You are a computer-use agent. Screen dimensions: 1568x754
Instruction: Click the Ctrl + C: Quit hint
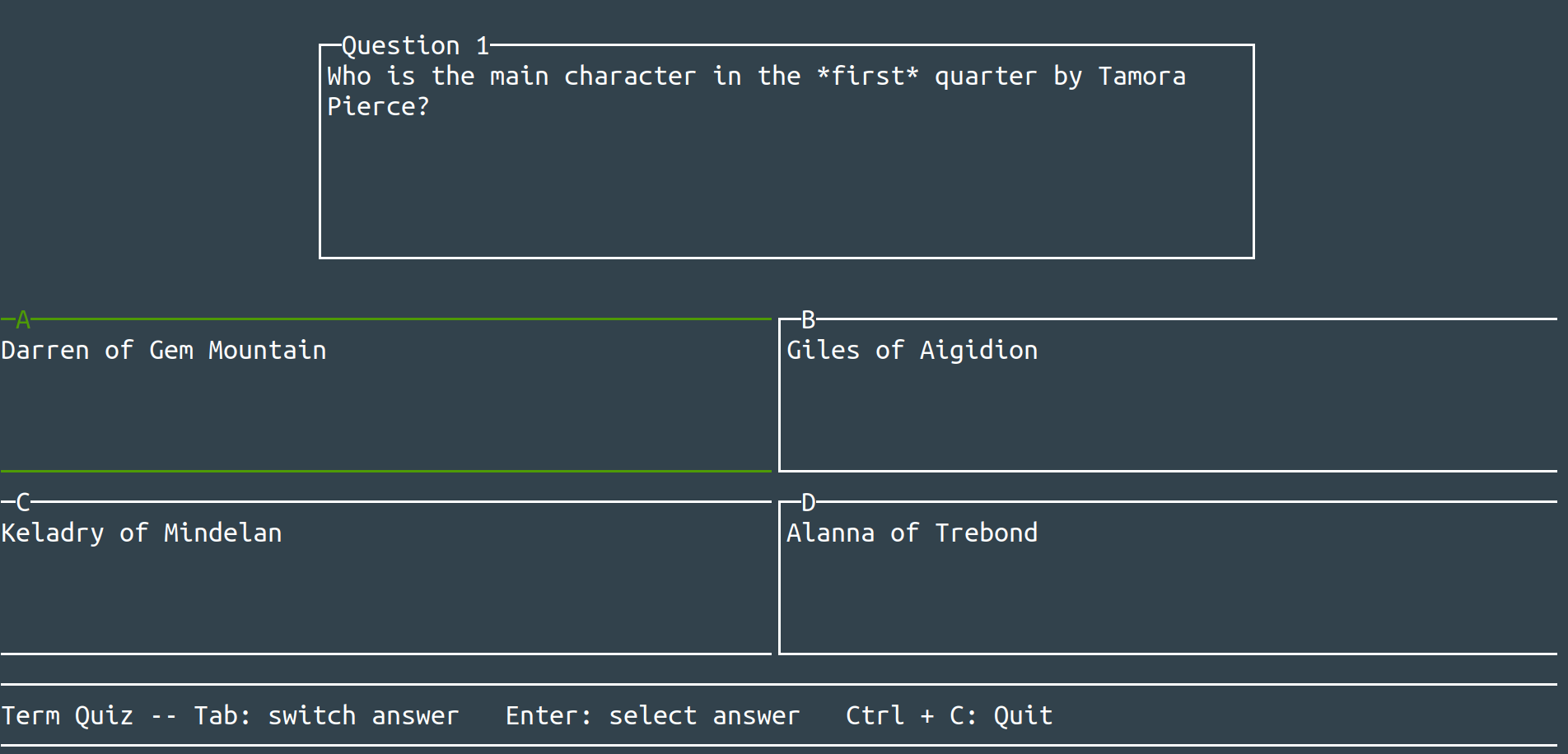(x=949, y=715)
